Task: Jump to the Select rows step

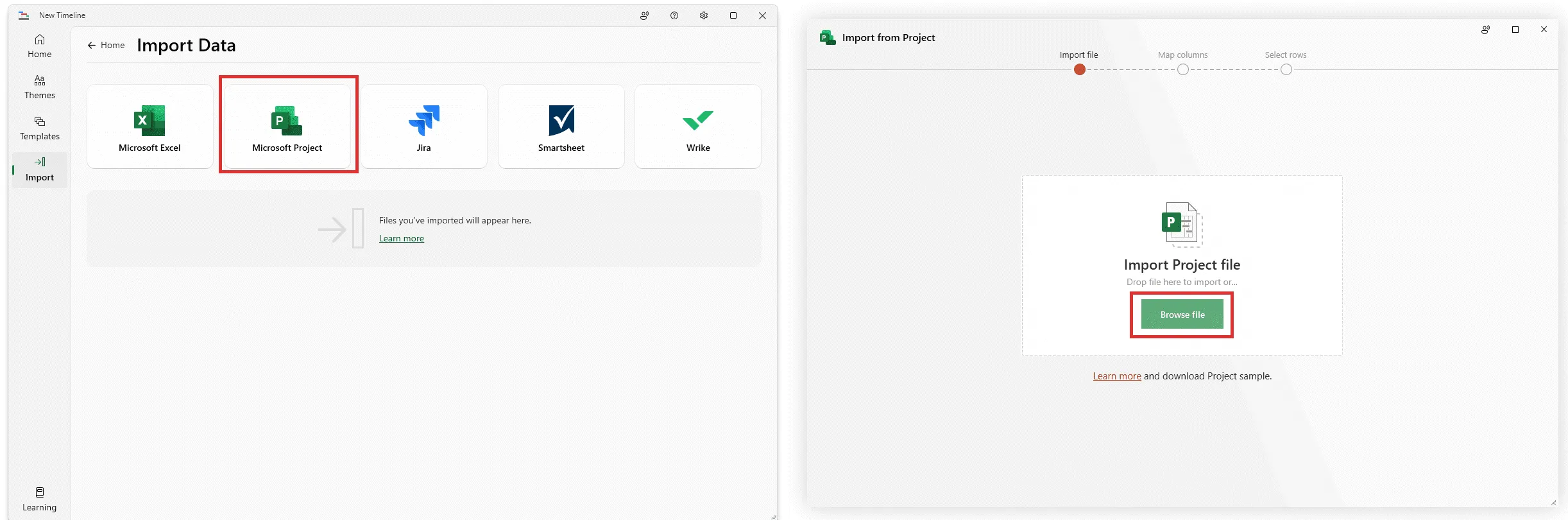Action: click(1286, 69)
